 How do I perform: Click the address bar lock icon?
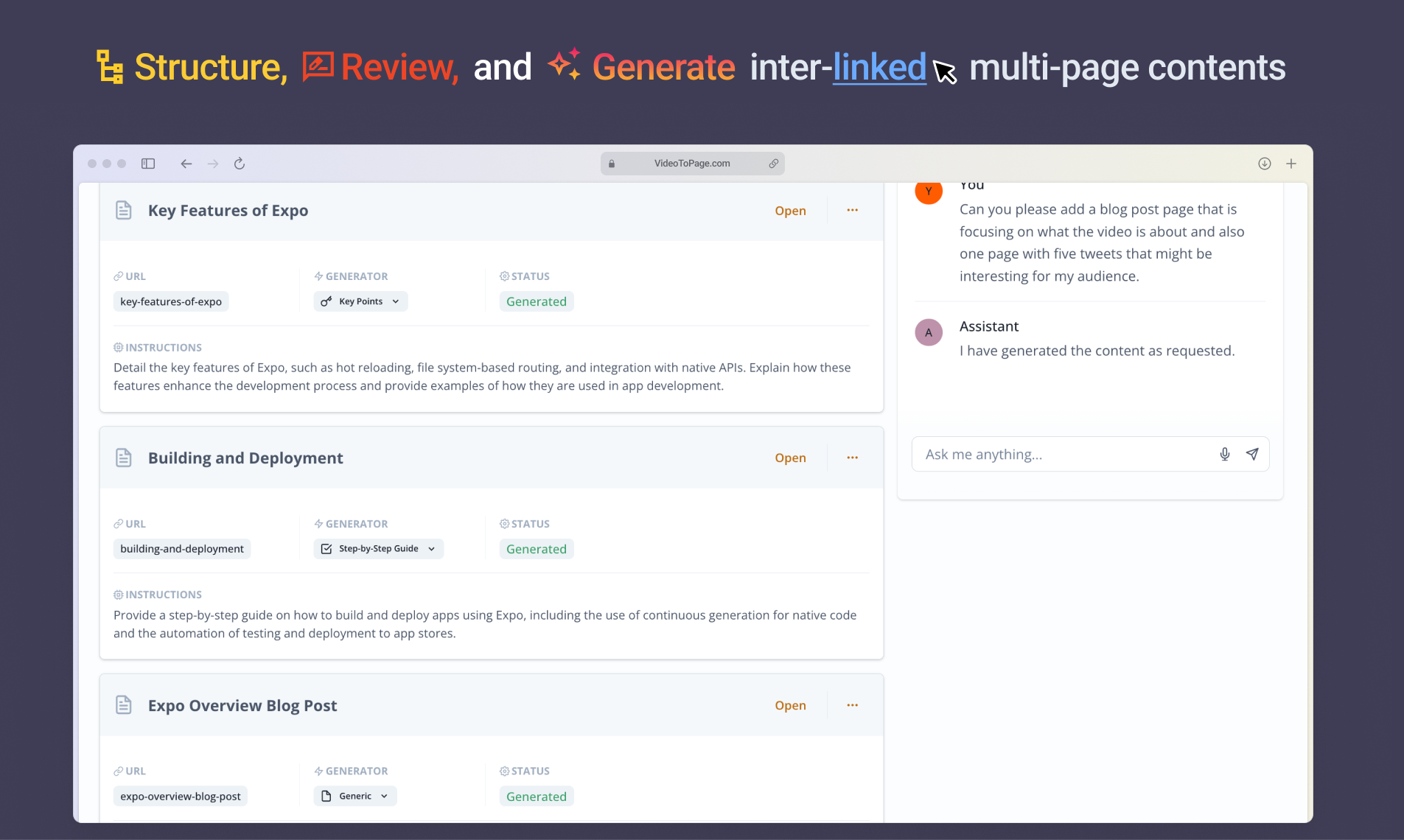pos(612,164)
